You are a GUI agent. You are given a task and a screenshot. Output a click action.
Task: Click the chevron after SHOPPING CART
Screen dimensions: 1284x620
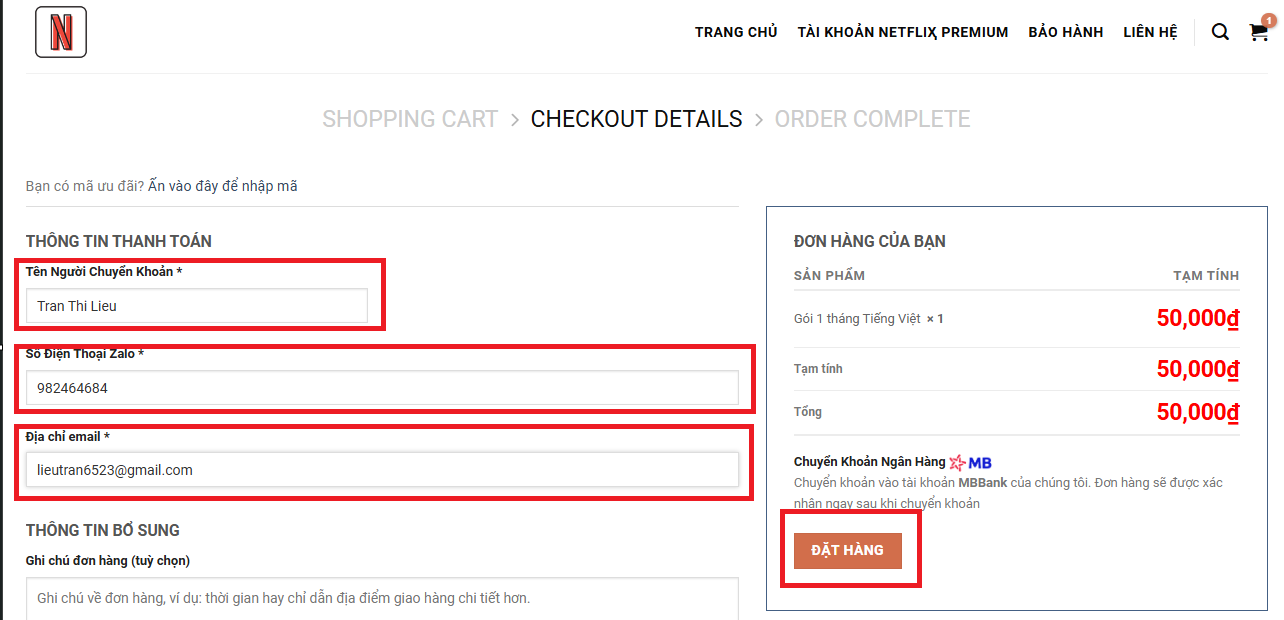click(514, 120)
